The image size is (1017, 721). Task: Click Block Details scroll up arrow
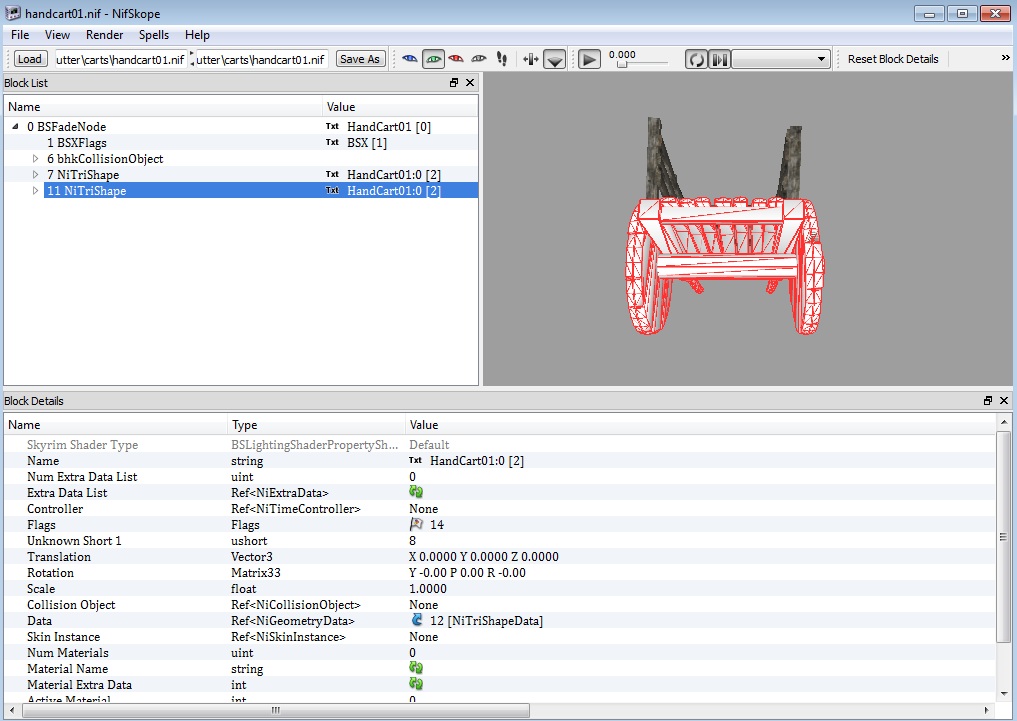[x=1003, y=423]
